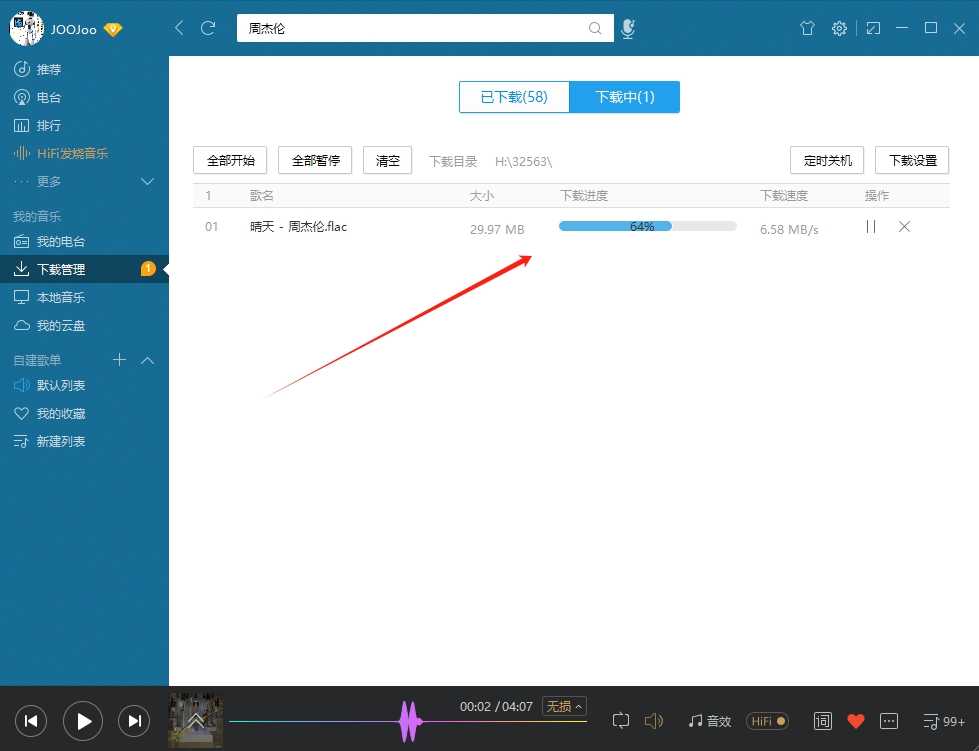Open the 无损 quality dropdown
979x751 pixels.
[x=564, y=707]
